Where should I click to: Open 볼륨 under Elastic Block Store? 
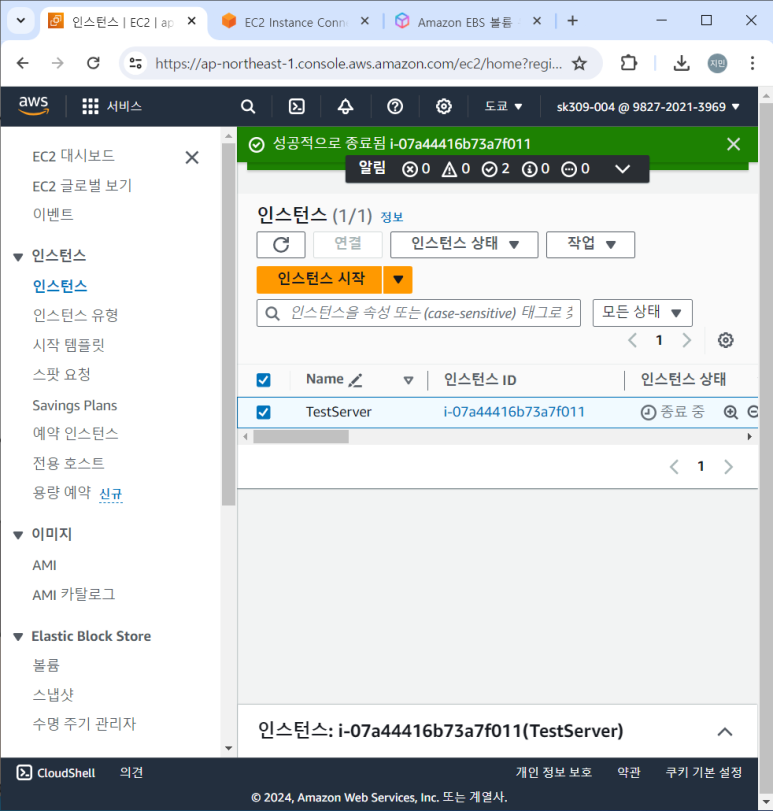point(46,665)
